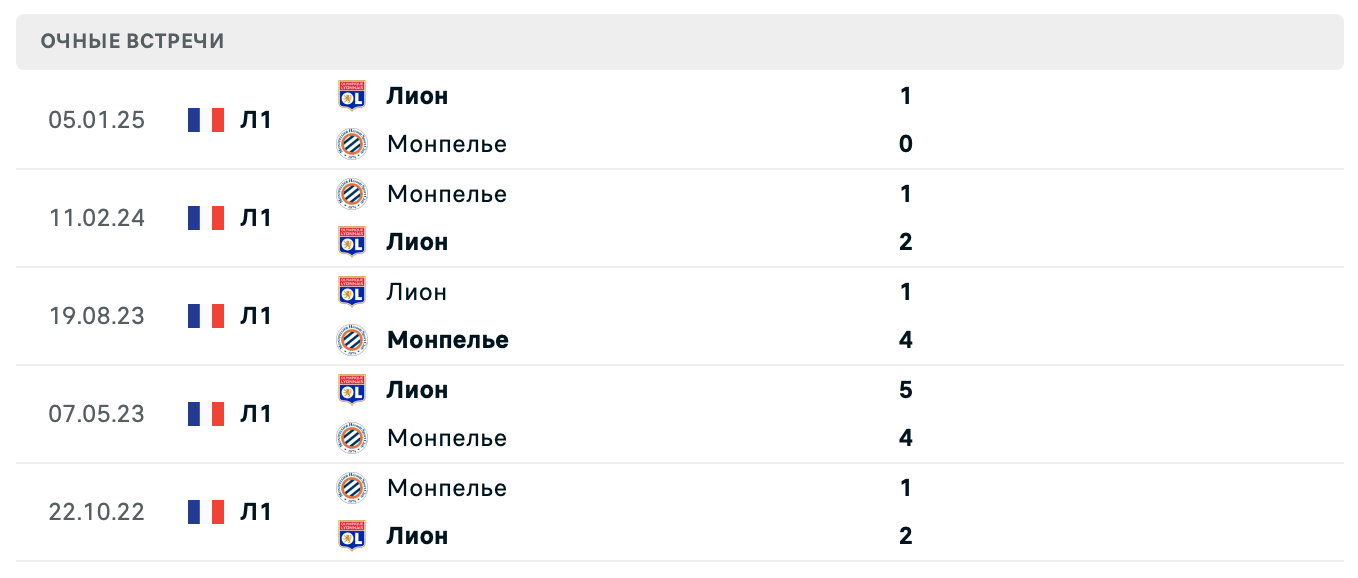Click the Очные встречи section header

133,41
